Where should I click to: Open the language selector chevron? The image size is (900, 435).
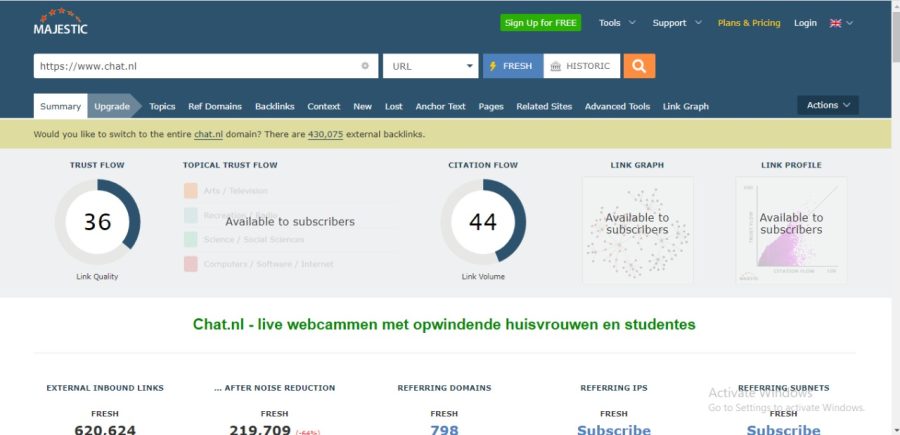849,23
